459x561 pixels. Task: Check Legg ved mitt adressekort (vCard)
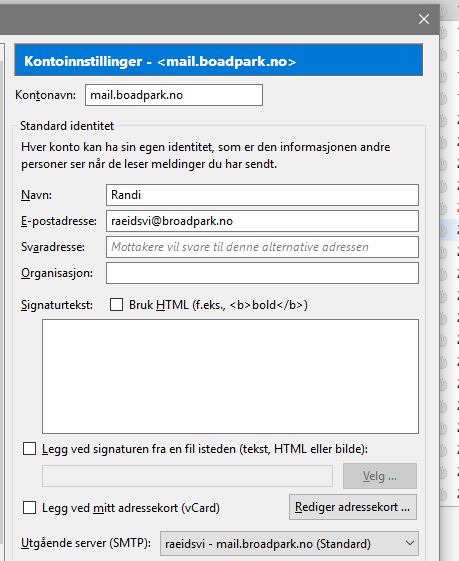pyautogui.click(x=29, y=507)
